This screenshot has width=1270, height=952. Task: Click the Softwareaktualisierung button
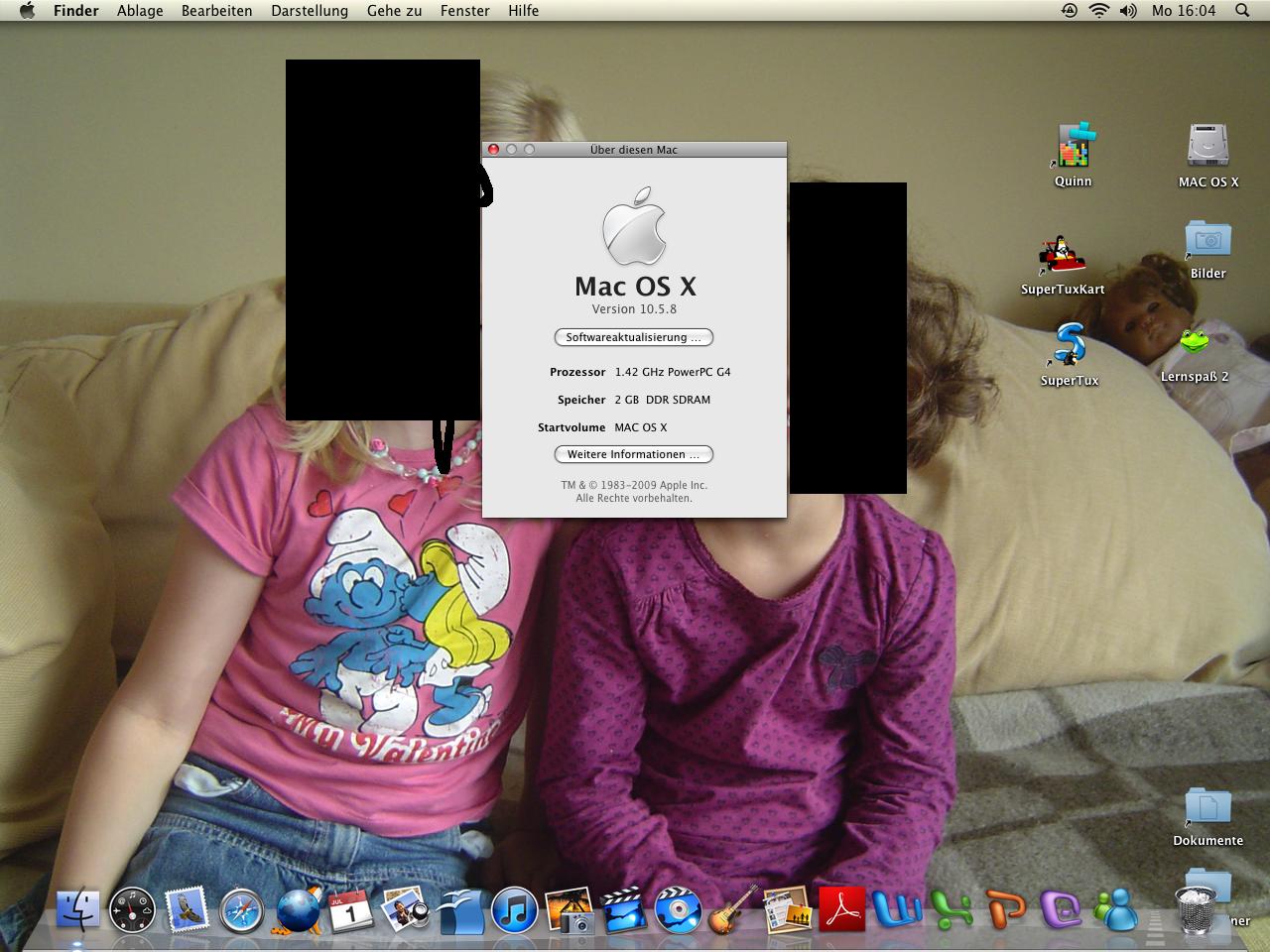coord(633,337)
